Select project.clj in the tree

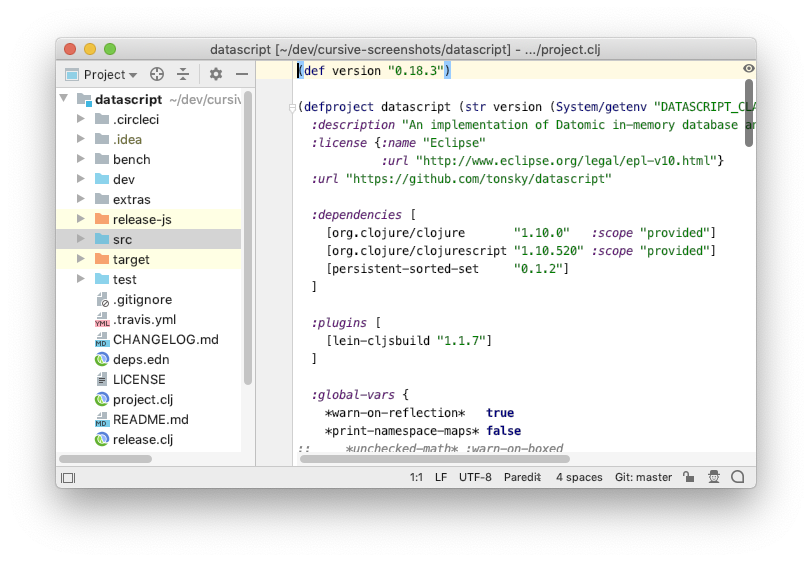coord(143,399)
